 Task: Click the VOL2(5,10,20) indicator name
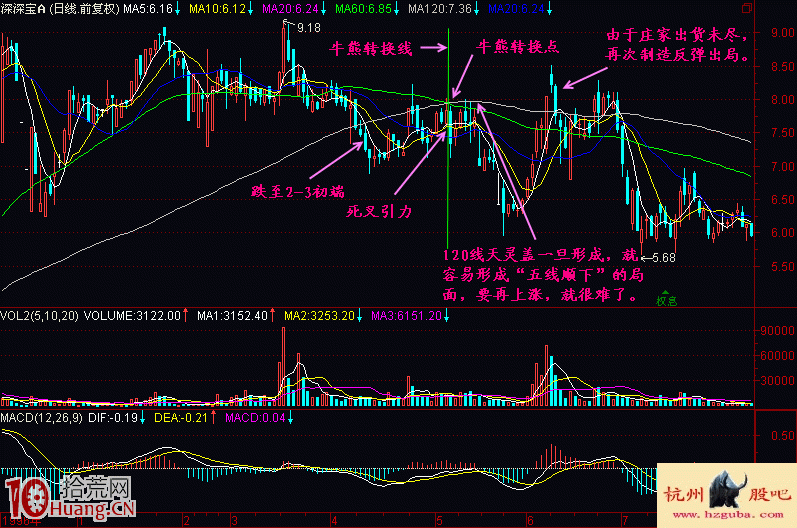39,316
